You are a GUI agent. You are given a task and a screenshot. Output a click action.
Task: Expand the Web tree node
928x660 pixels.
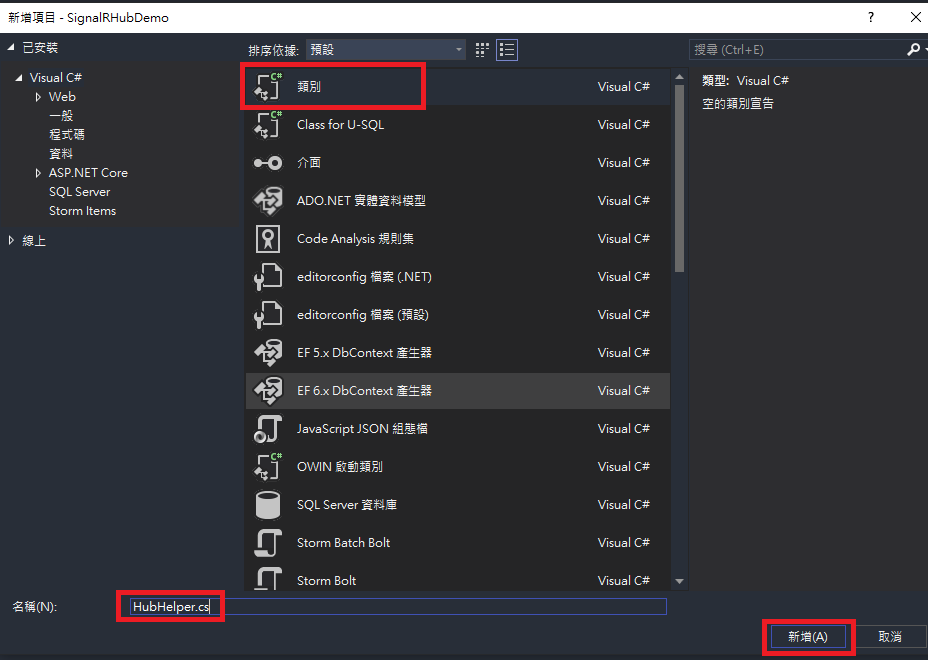(40, 96)
